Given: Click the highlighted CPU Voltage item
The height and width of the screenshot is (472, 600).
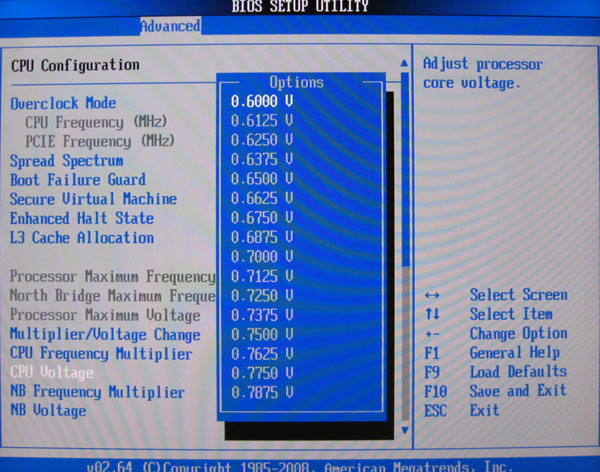Looking at the screenshot, I should [52, 372].
